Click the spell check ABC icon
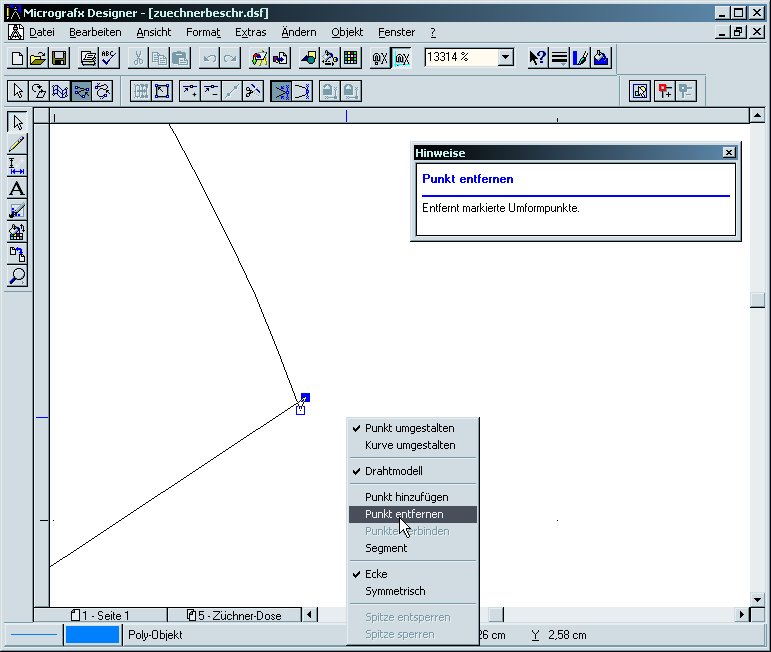 click(109, 58)
